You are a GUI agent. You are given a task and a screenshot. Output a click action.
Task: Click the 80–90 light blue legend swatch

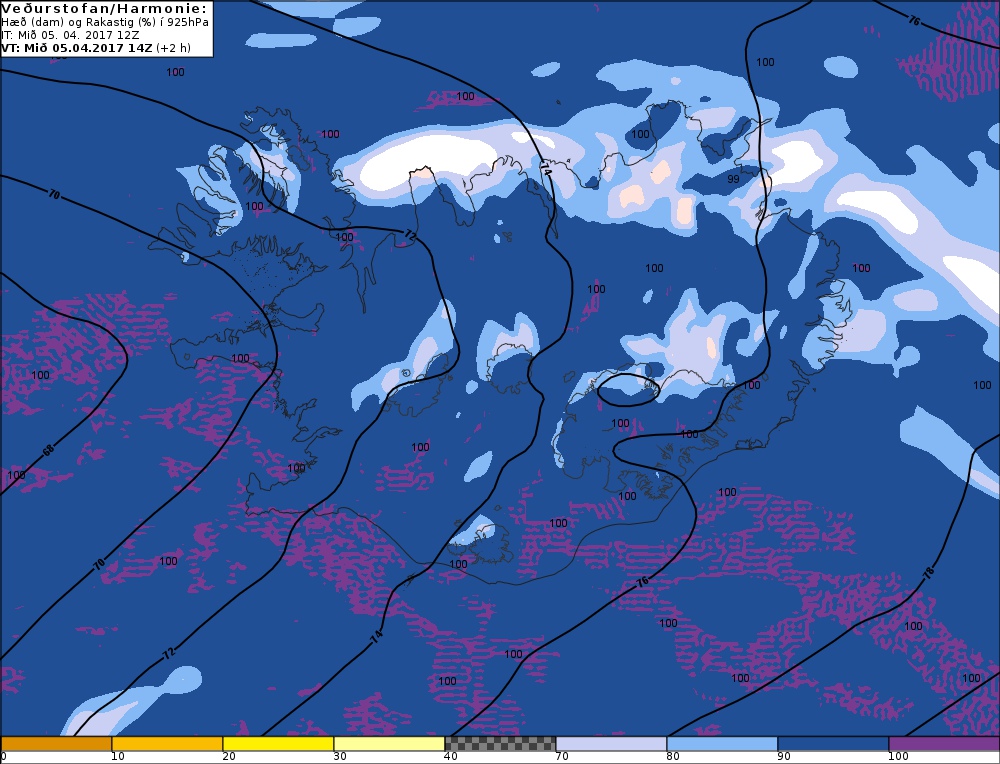[x=722, y=744]
